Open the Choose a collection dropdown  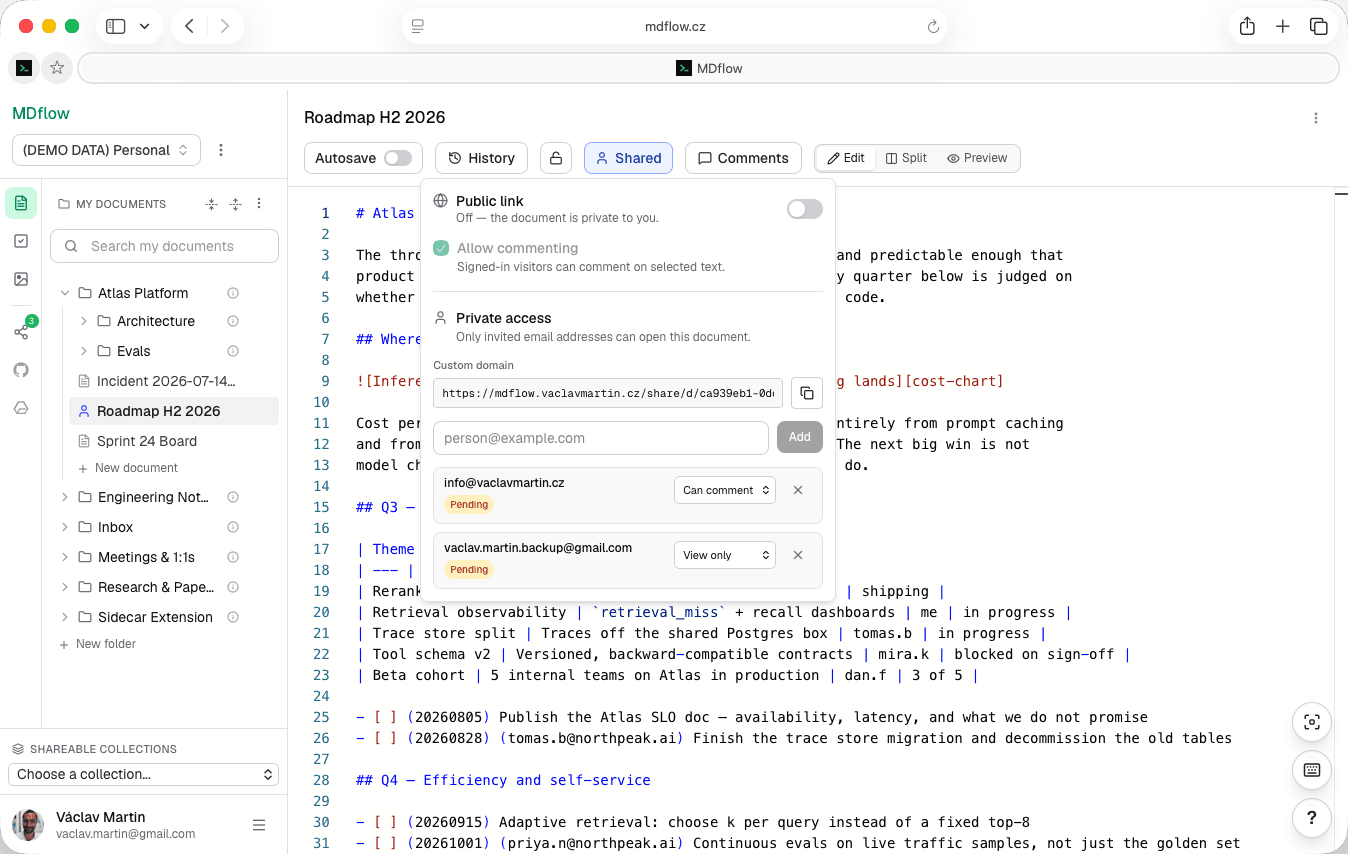[x=145, y=774]
